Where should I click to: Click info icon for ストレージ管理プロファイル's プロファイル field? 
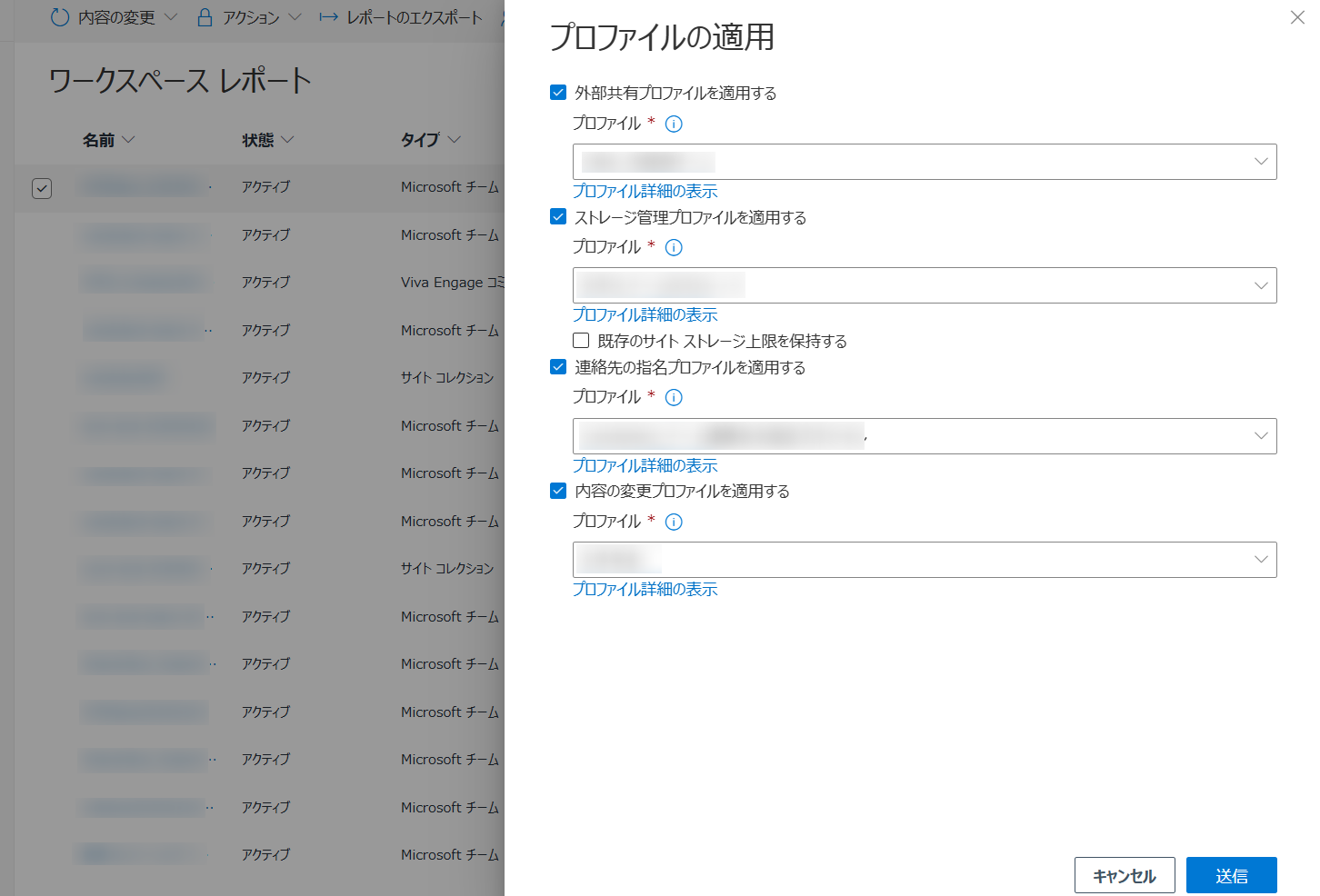tap(674, 247)
